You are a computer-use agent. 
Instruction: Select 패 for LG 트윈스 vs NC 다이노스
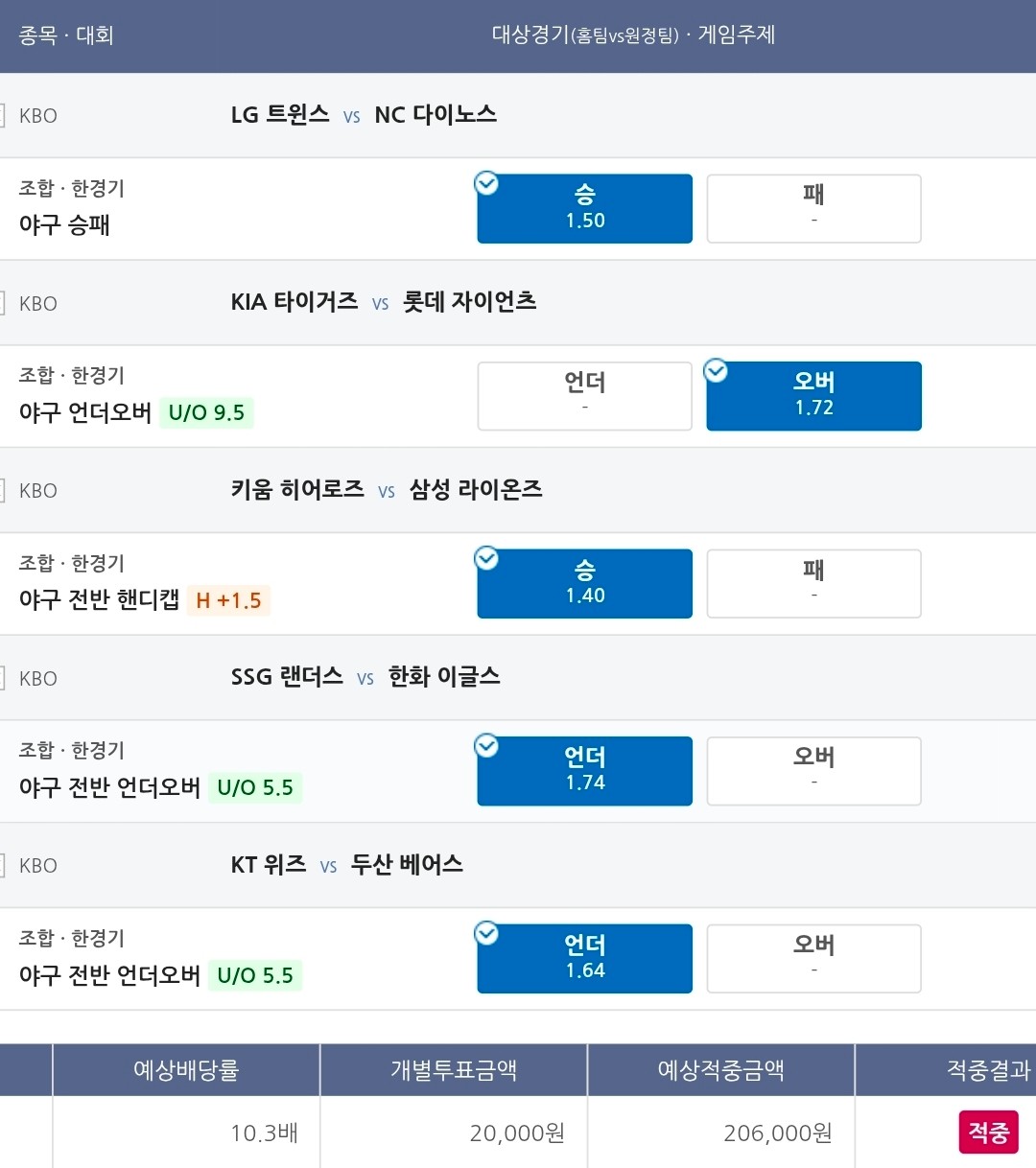(x=813, y=208)
